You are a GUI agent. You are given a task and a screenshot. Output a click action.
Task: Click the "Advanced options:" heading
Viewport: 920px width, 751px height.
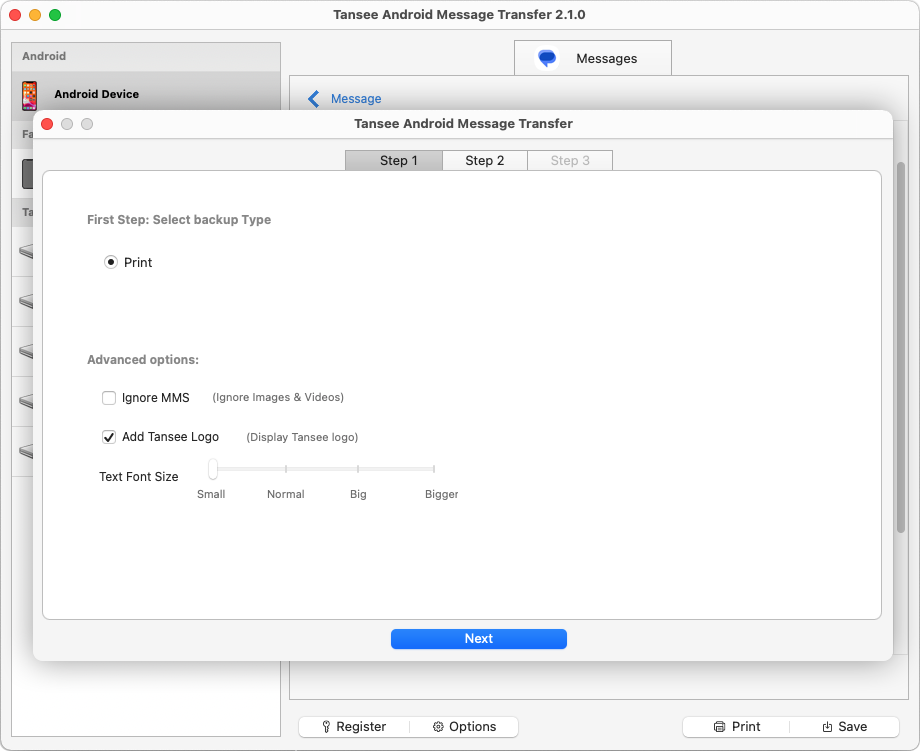(x=143, y=360)
